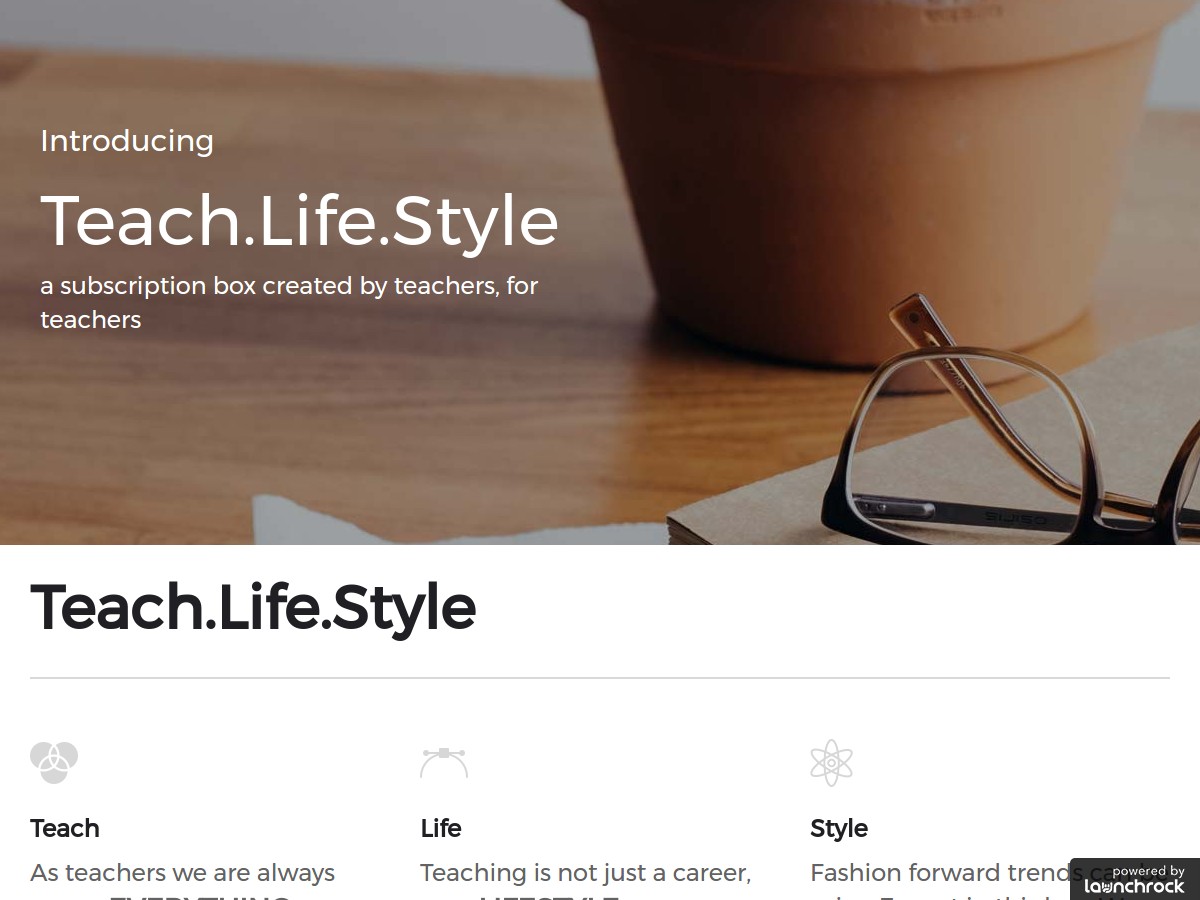Click the Introducing text in the hero
Image resolution: width=1200 pixels, height=900 pixels.
pos(127,141)
